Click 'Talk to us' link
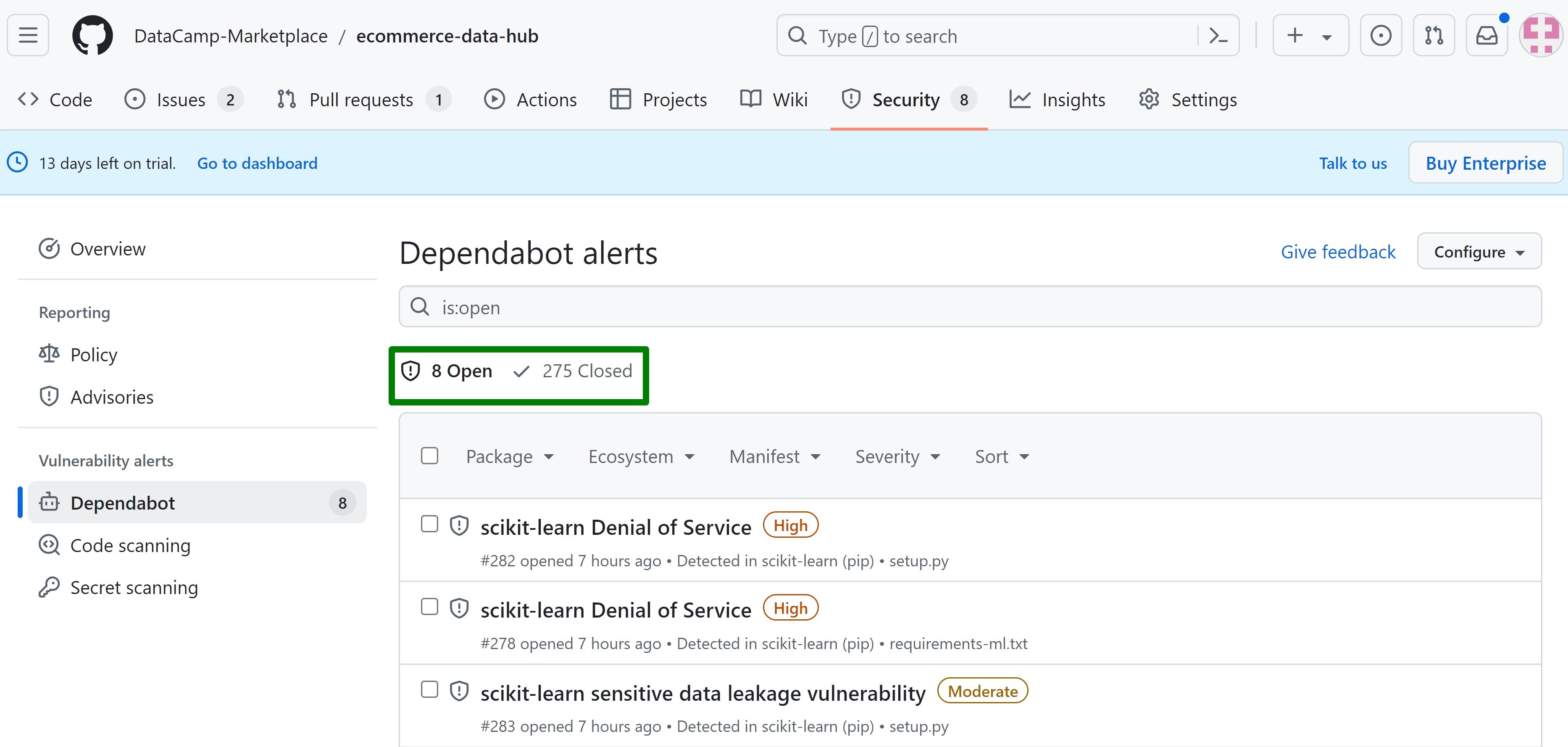 coord(1352,163)
